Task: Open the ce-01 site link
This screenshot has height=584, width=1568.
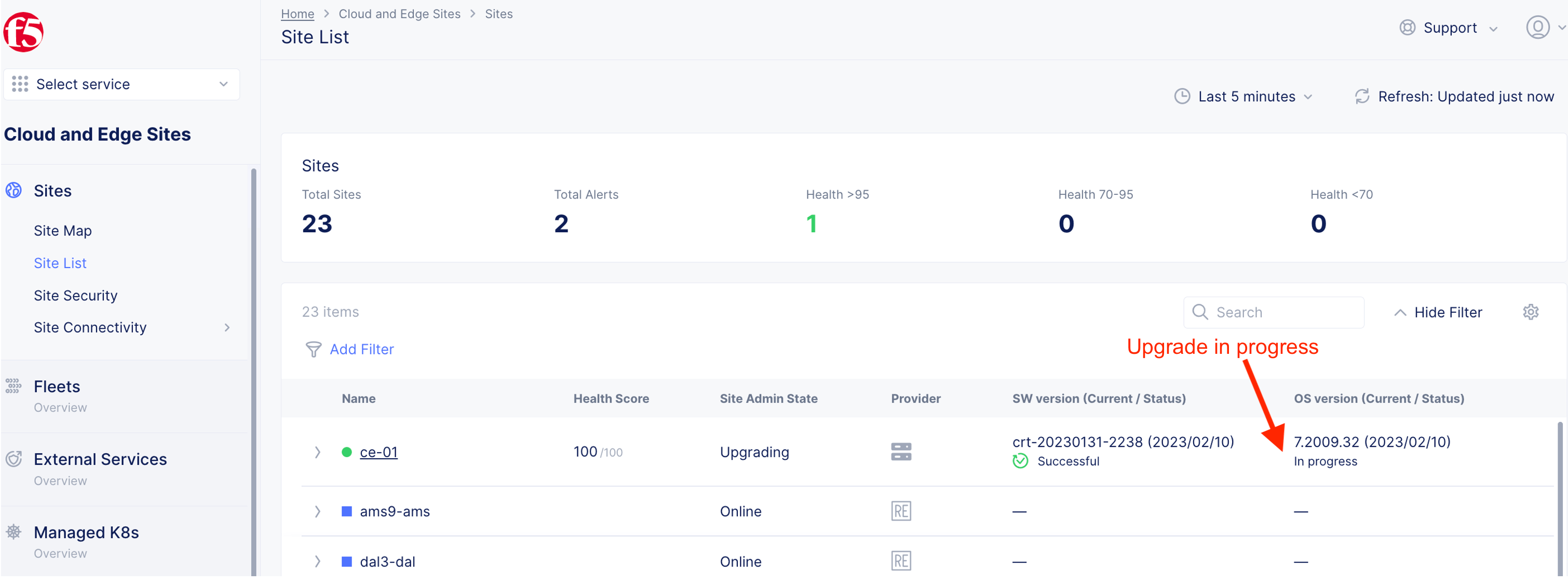Action: (378, 452)
